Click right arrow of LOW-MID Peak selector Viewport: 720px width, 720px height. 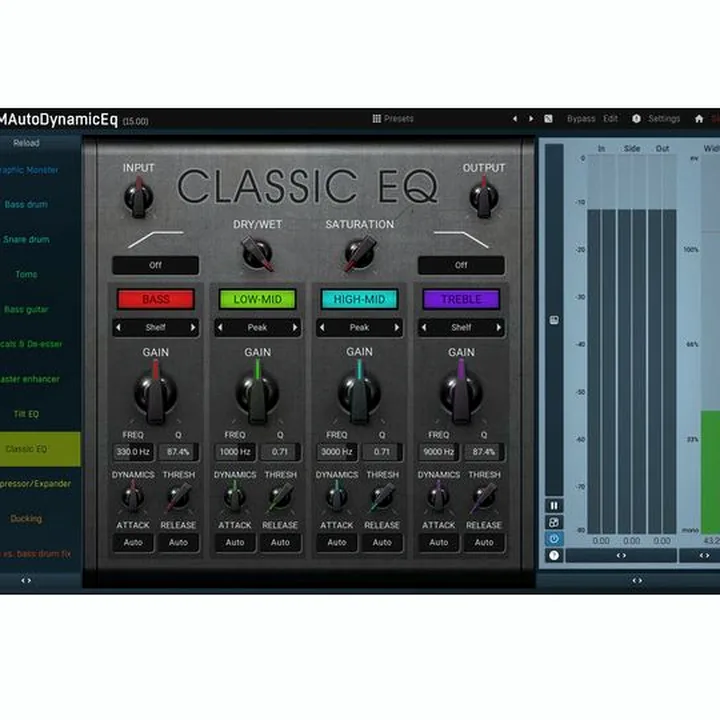point(295,327)
